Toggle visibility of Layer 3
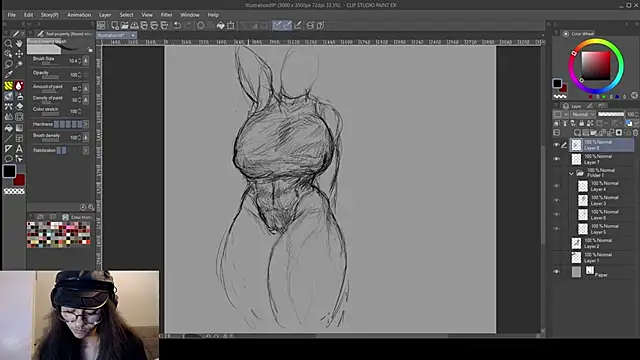This screenshot has height=360, width=640. 556,200
